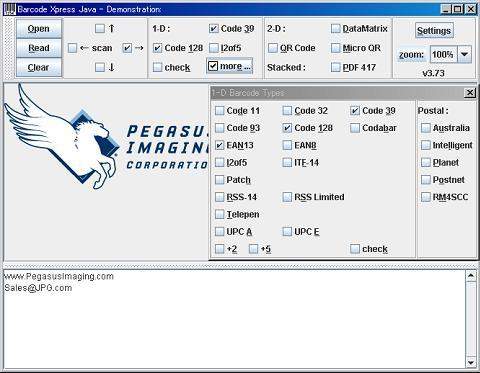
Task: Uncheck Code 128 in Barcode Types panel
Action: pyautogui.click(x=287, y=128)
